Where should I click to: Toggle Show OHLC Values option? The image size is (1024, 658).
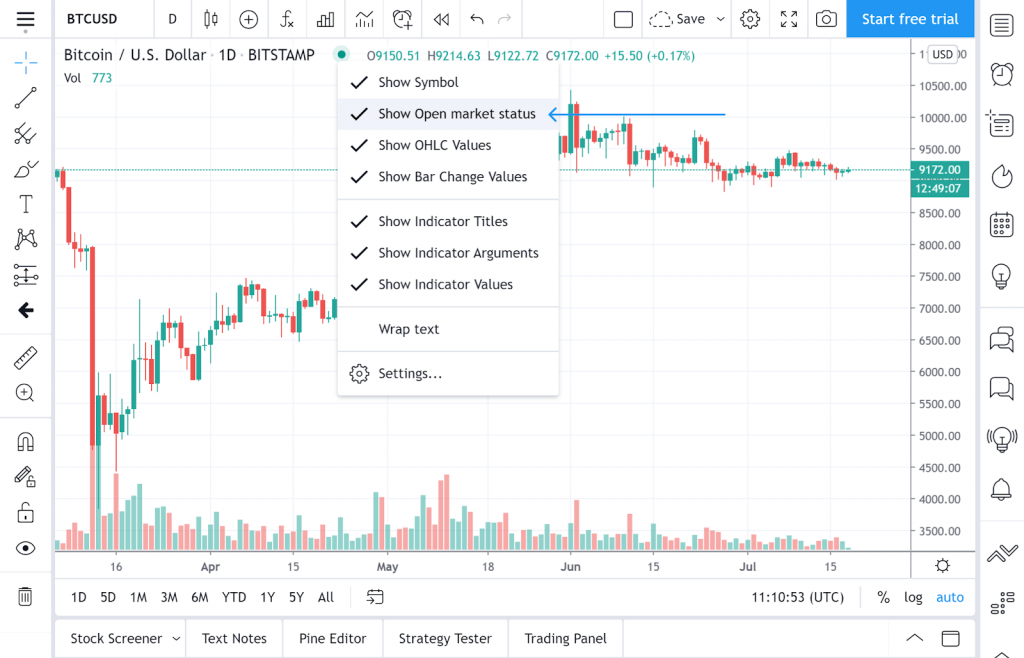[x=448, y=145]
